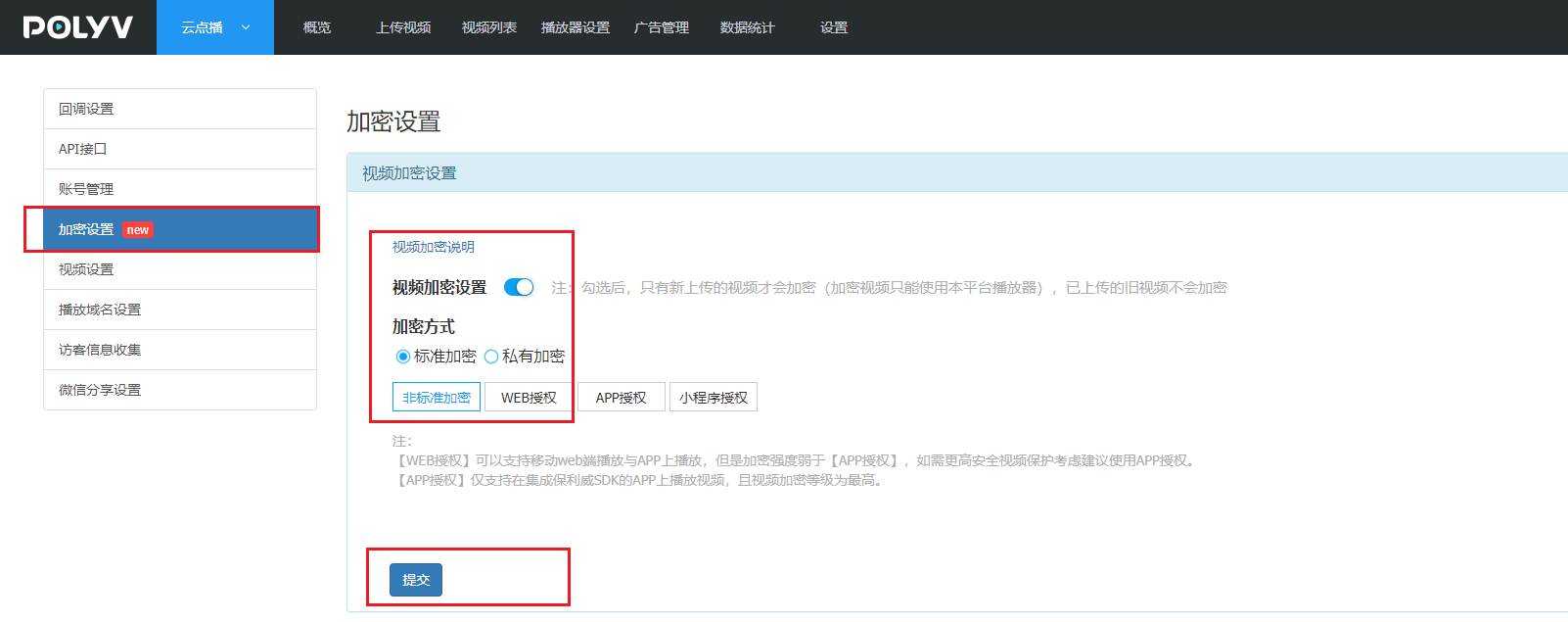Click the 加密设置 page heading
Screen dimensions: 1568x622
pyautogui.click(x=393, y=121)
